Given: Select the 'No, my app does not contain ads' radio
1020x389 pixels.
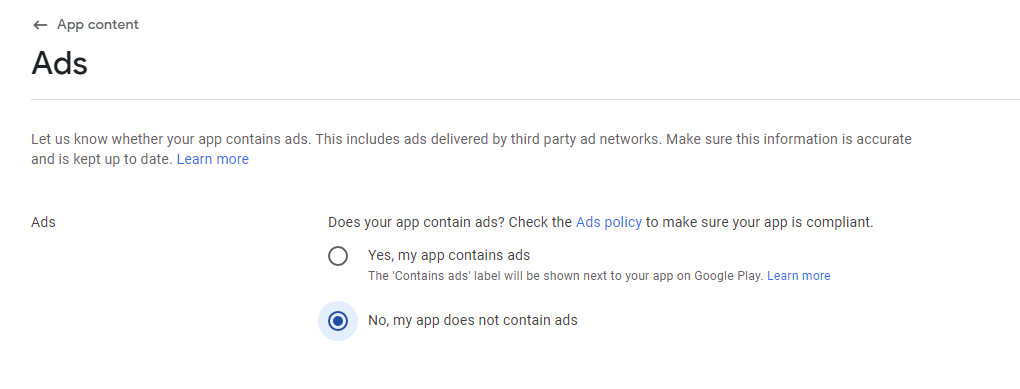Looking at the screenshot, I should (x=338, y=321).
